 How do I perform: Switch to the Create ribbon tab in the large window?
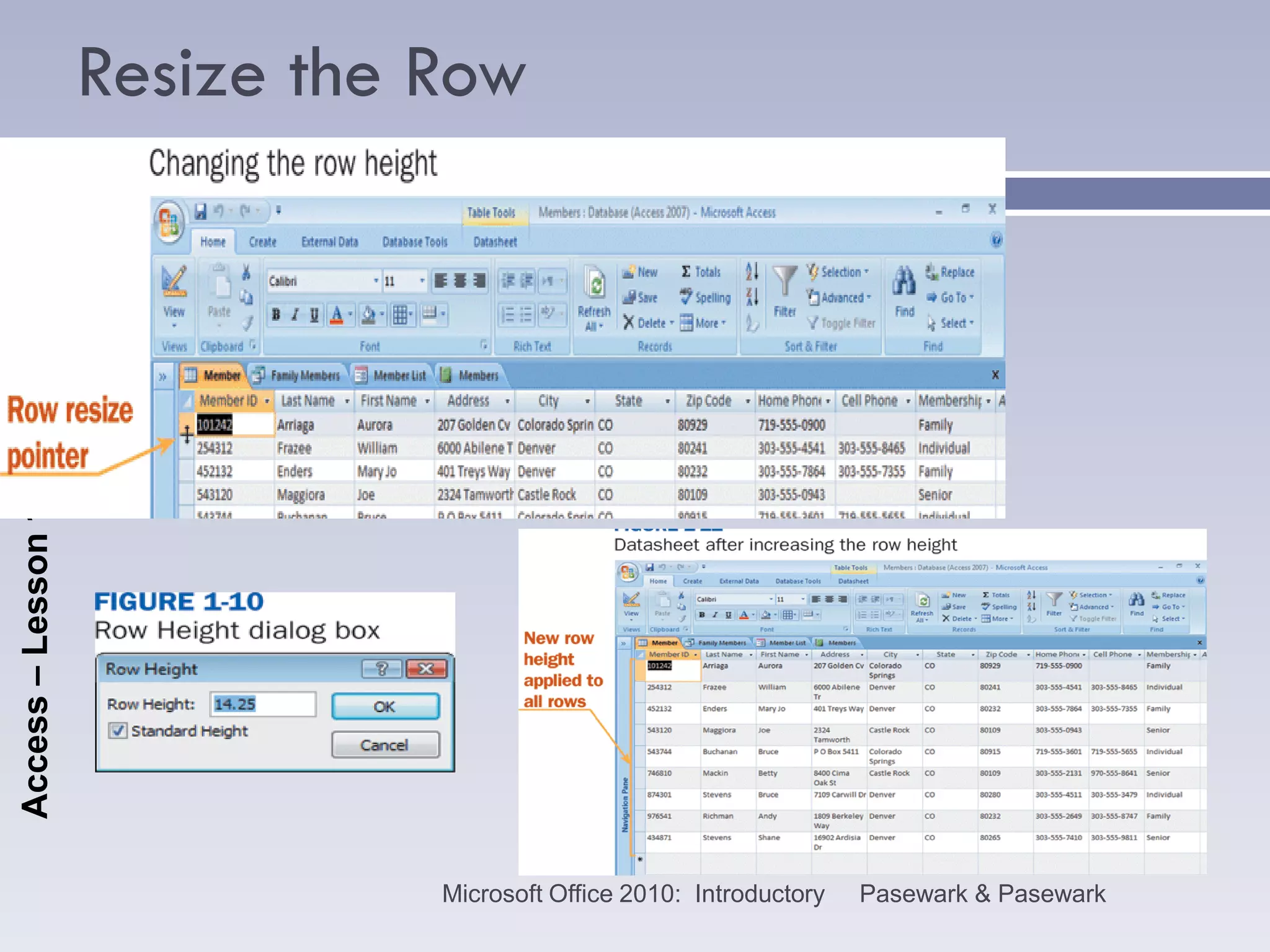pos(263,242)
